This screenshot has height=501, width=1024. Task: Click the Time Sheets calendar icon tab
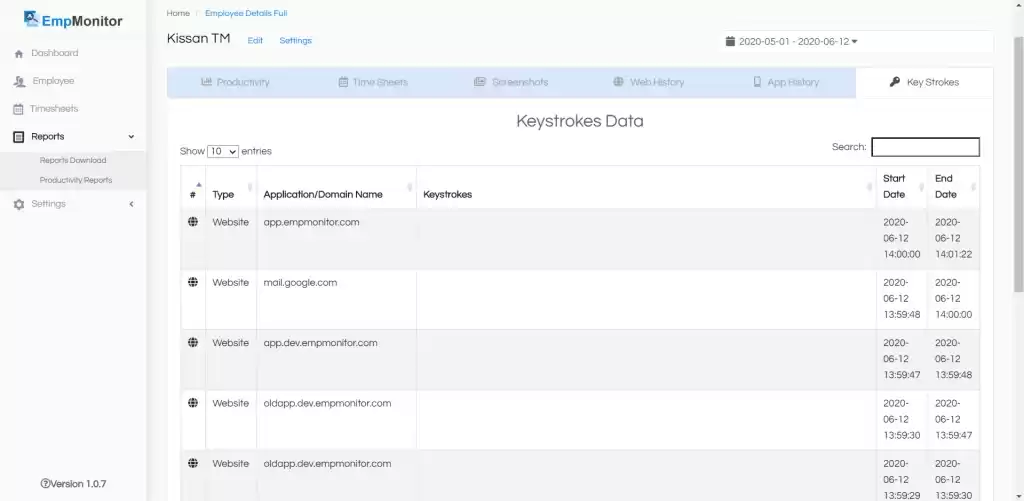343,82
